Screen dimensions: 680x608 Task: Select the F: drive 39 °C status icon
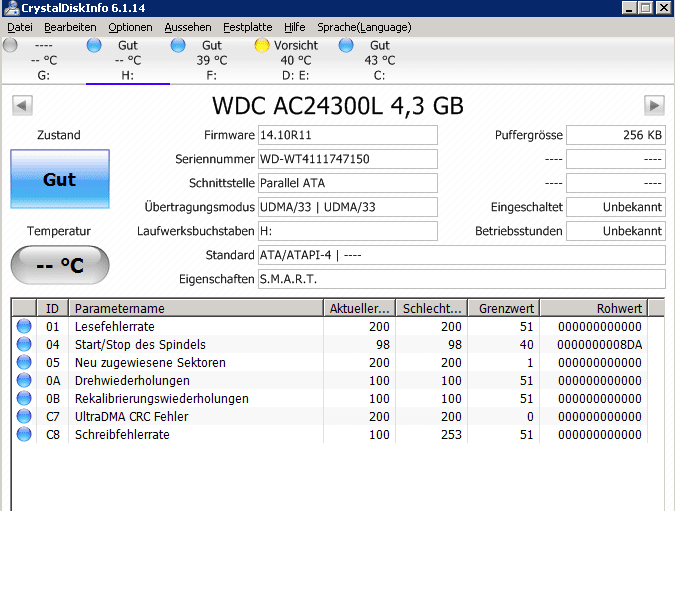[178, 45]
